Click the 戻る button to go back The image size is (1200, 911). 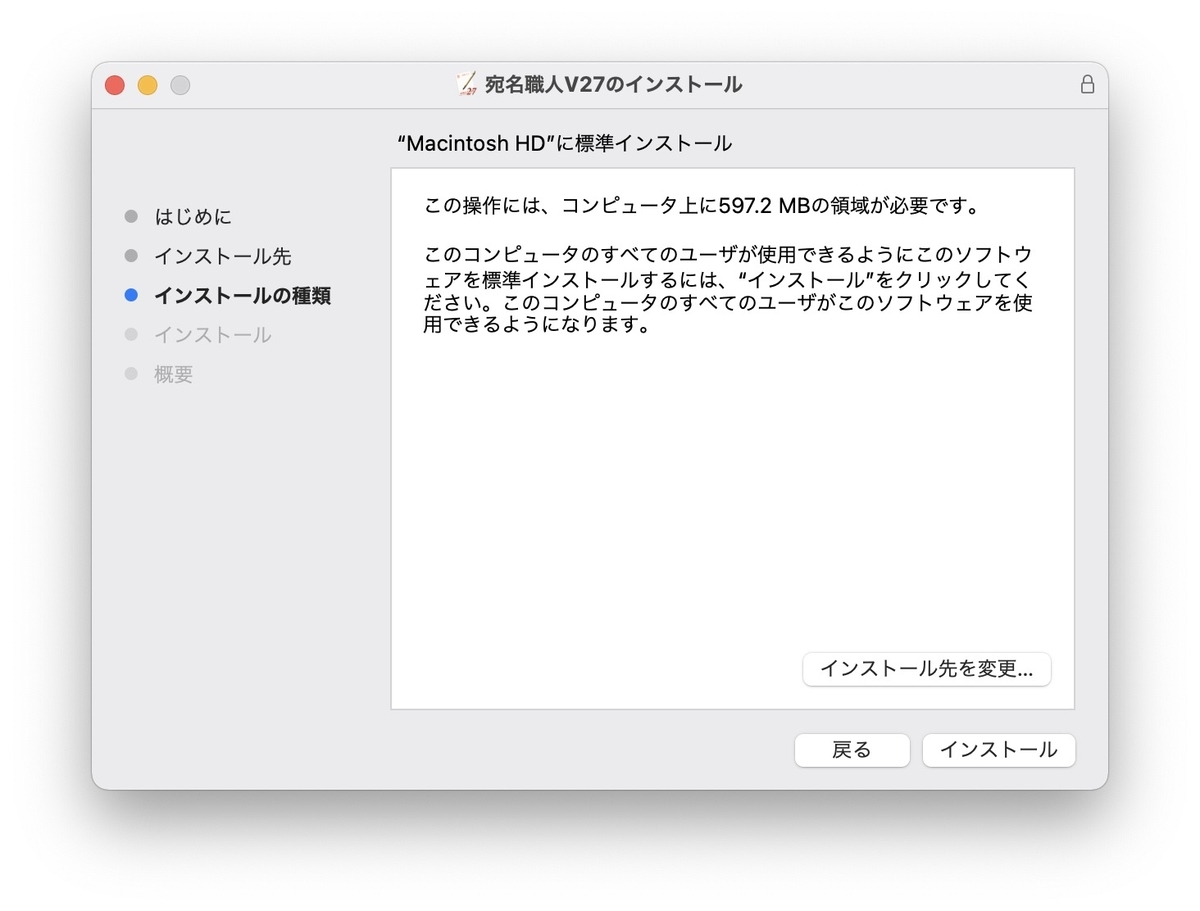852,750
